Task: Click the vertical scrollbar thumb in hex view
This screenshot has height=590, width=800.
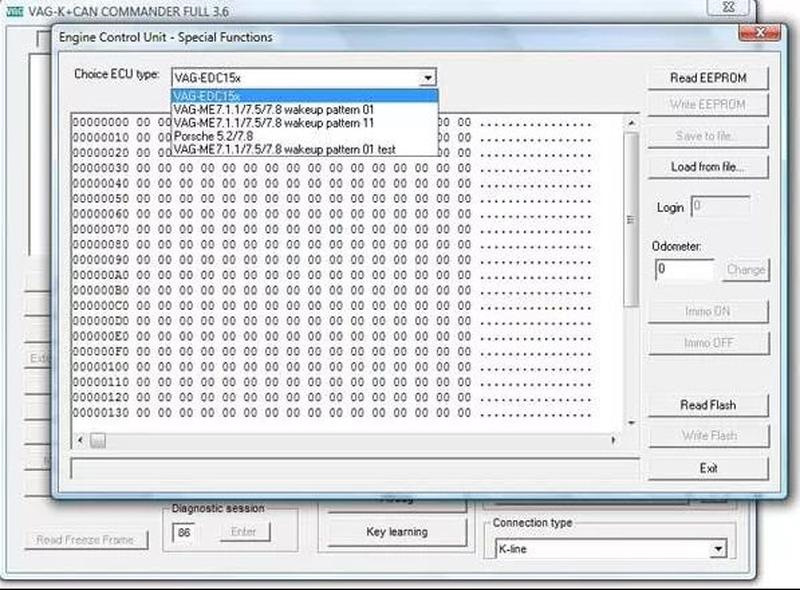Action: (631, 219)
